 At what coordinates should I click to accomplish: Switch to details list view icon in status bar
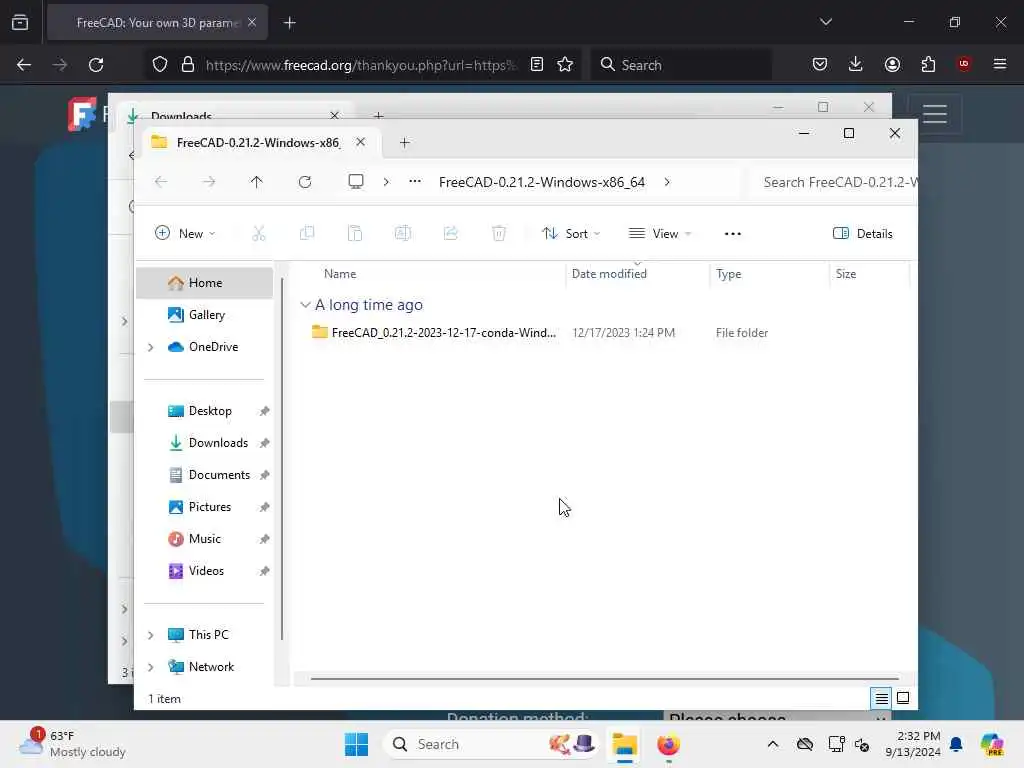click(x=881, y=699)
